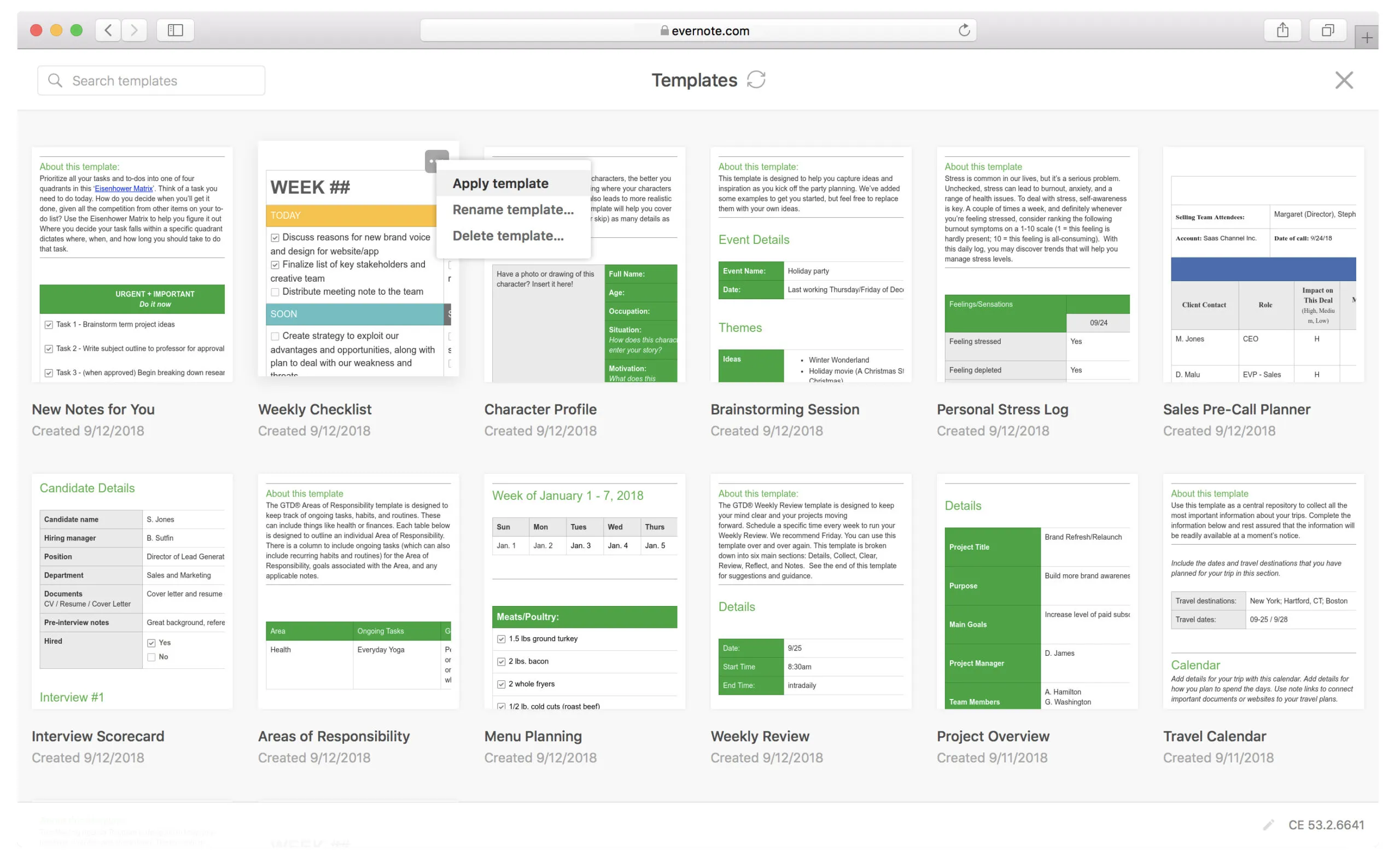Click the browser back navigation arrow icon
This screenshot has height=868, width=1400.
pos(108,29)
